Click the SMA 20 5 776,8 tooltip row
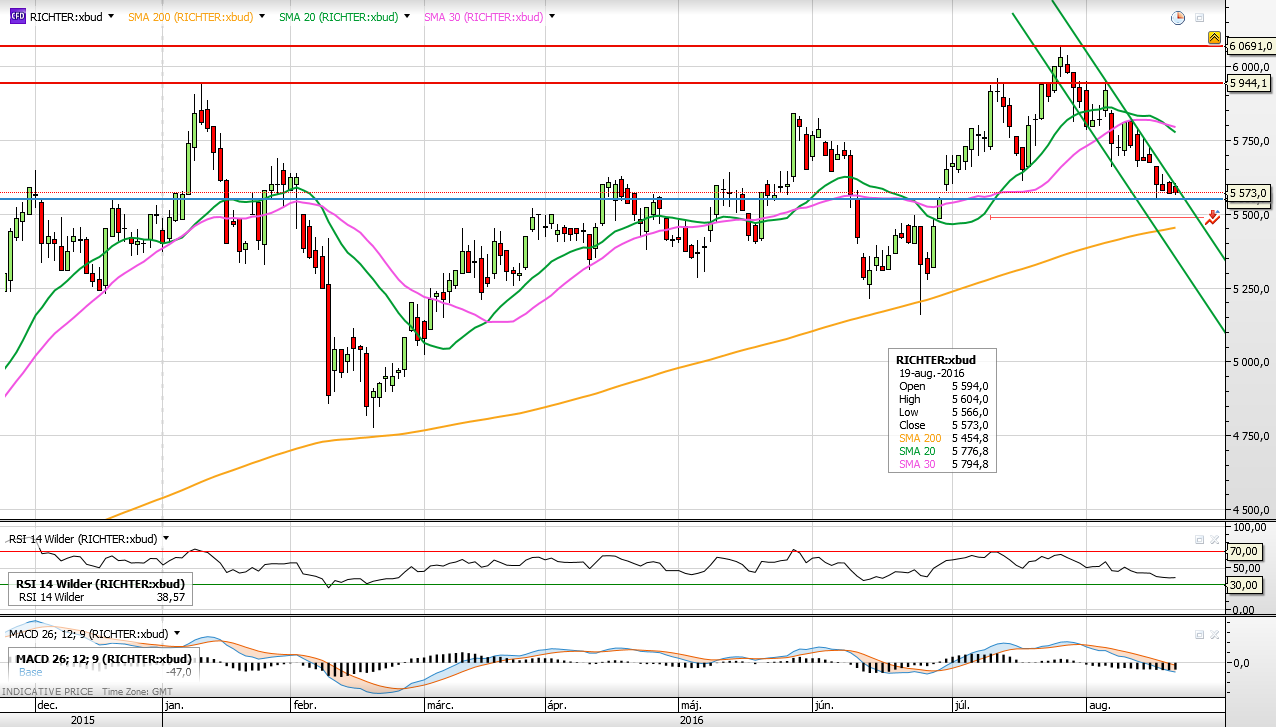This screenshot has height=727, width=1276. 943,451
